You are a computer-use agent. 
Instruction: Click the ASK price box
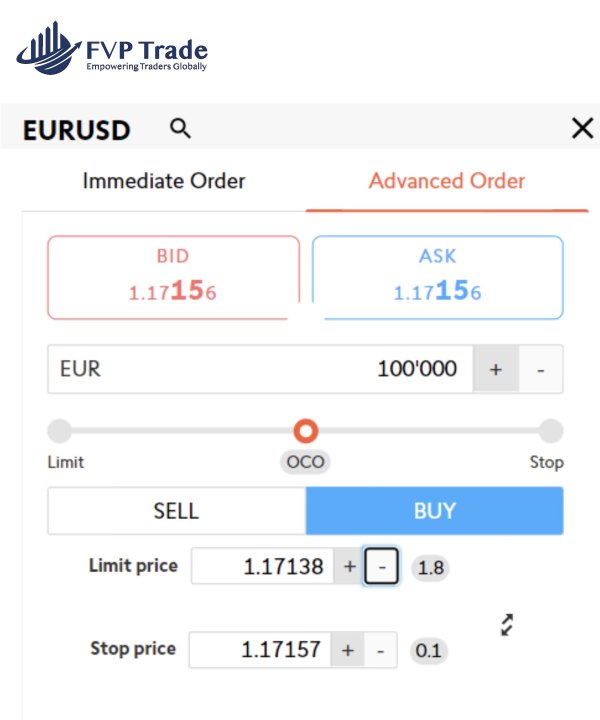tap(437, 277)
